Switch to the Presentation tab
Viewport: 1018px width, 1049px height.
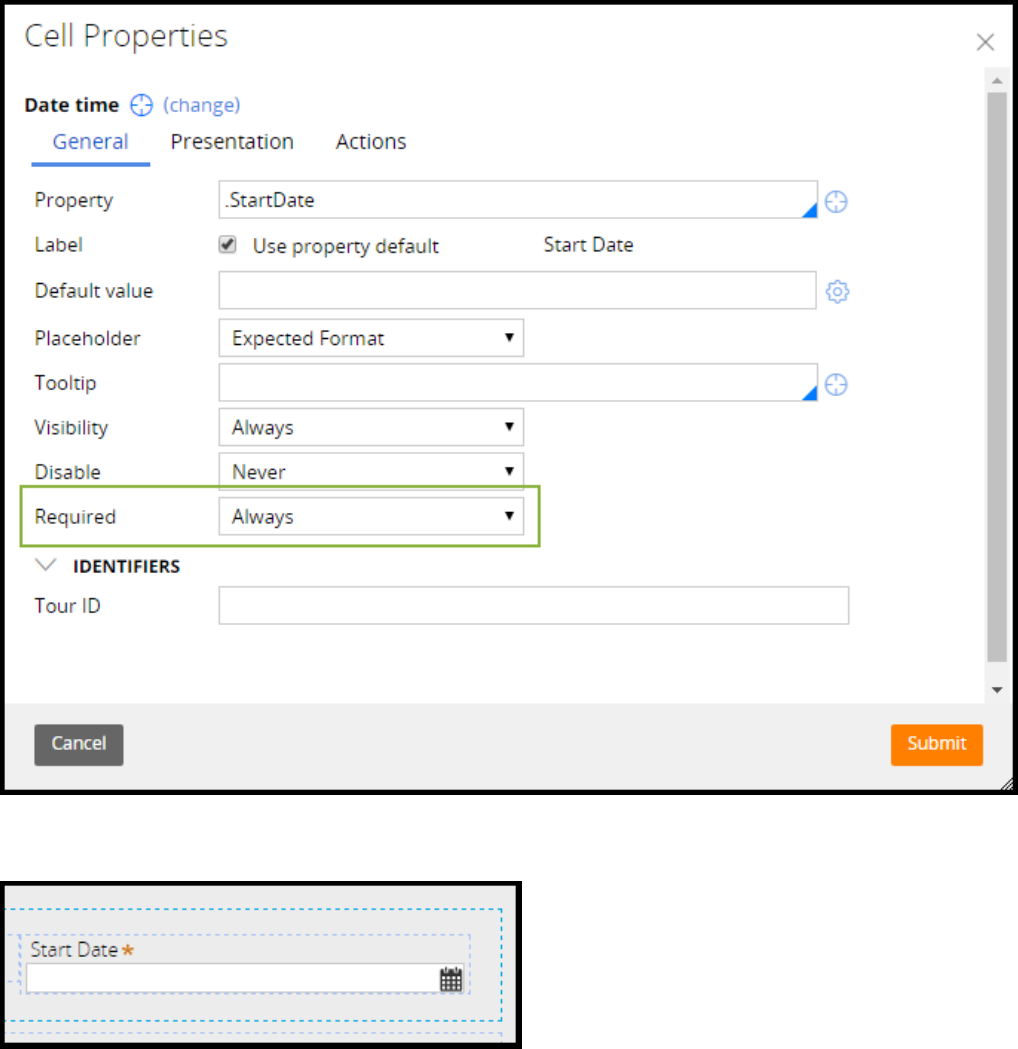[232, 142]
